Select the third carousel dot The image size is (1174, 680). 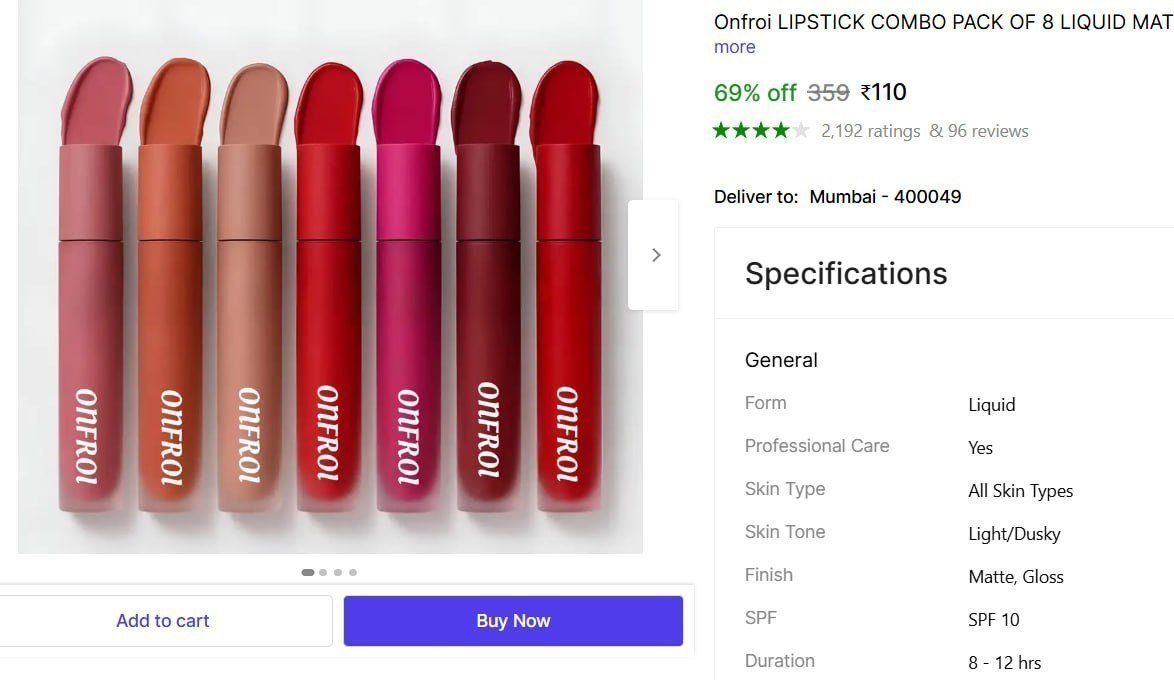(338, 572)
